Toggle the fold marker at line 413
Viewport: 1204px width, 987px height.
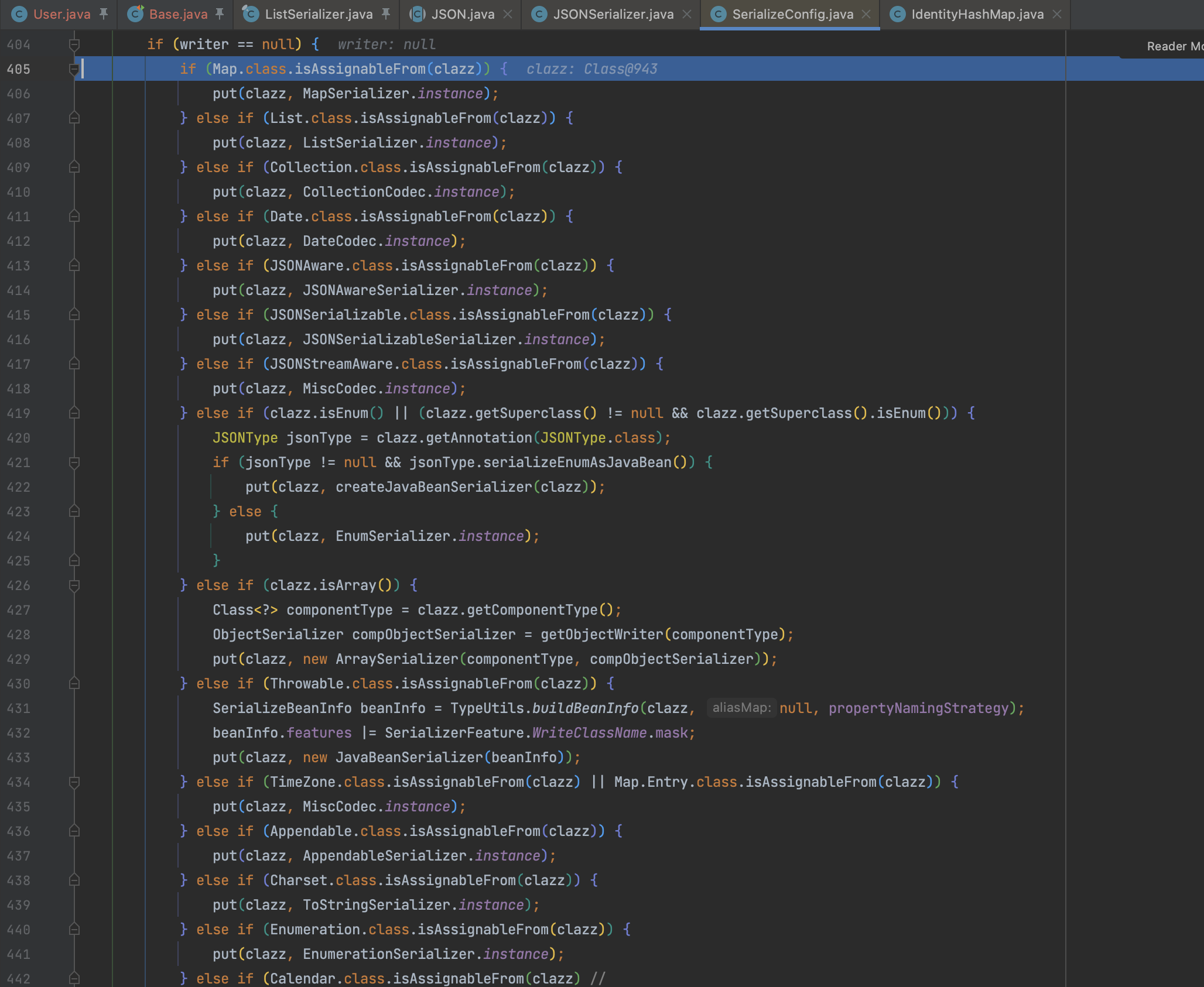pos(74,266)
